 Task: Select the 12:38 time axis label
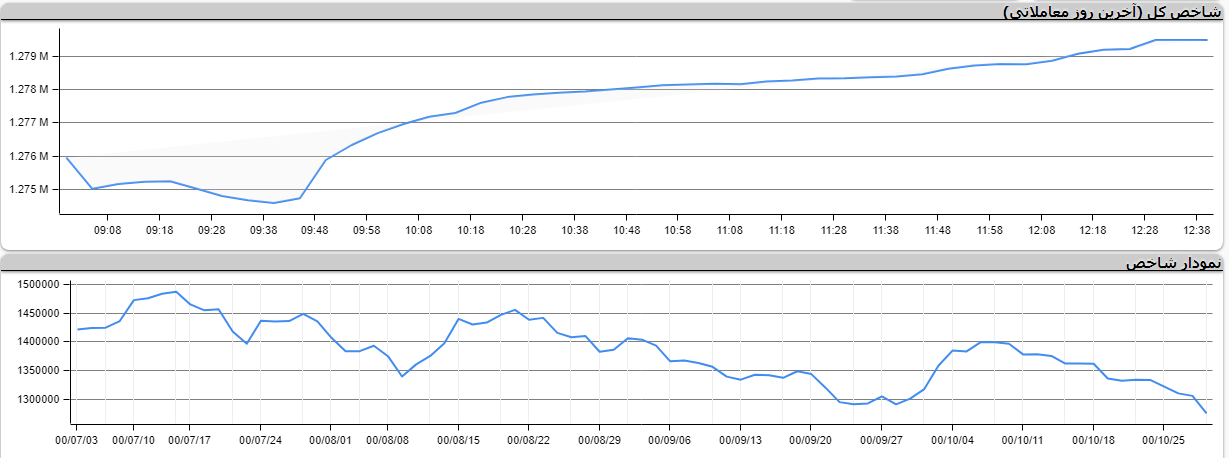[1197, 230]
